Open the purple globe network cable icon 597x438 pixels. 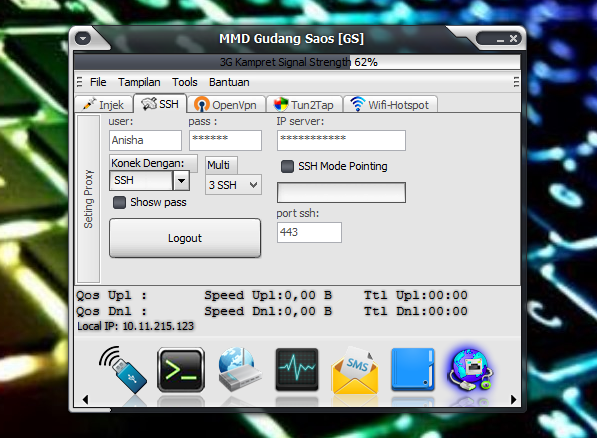(471, 369)
